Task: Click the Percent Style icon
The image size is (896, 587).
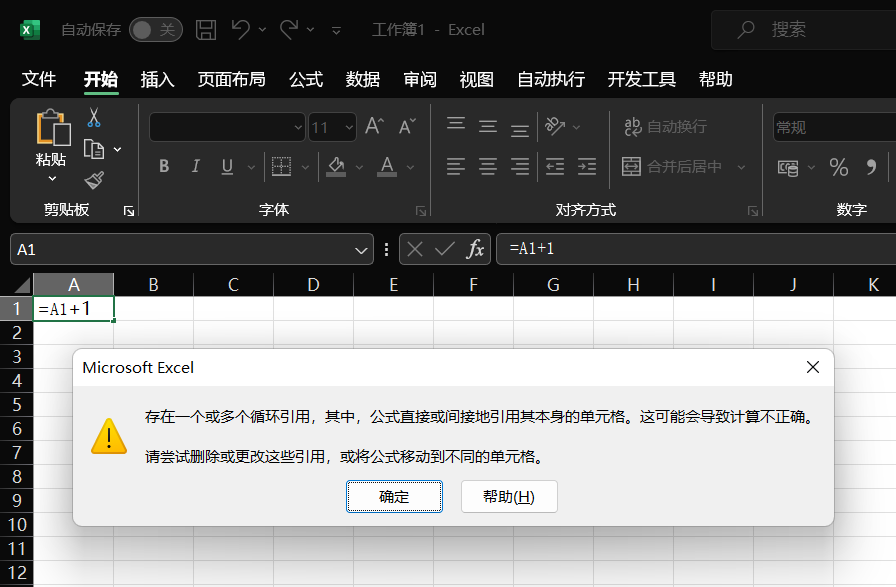Action: (839, 167)
